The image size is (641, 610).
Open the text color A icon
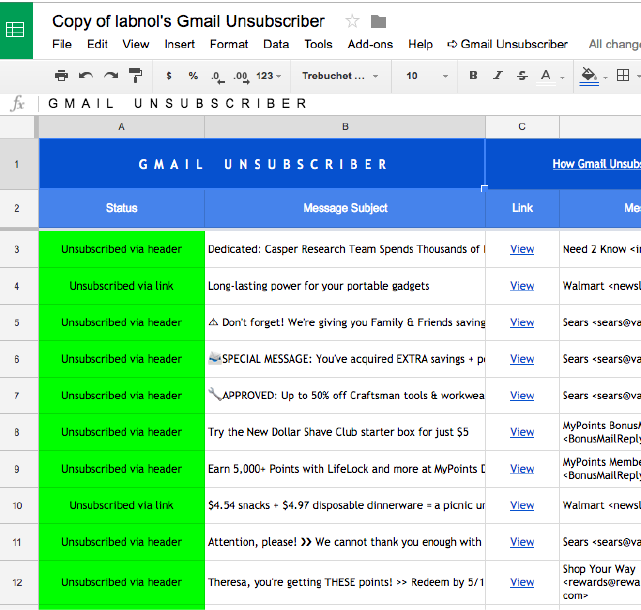point(545,76)
